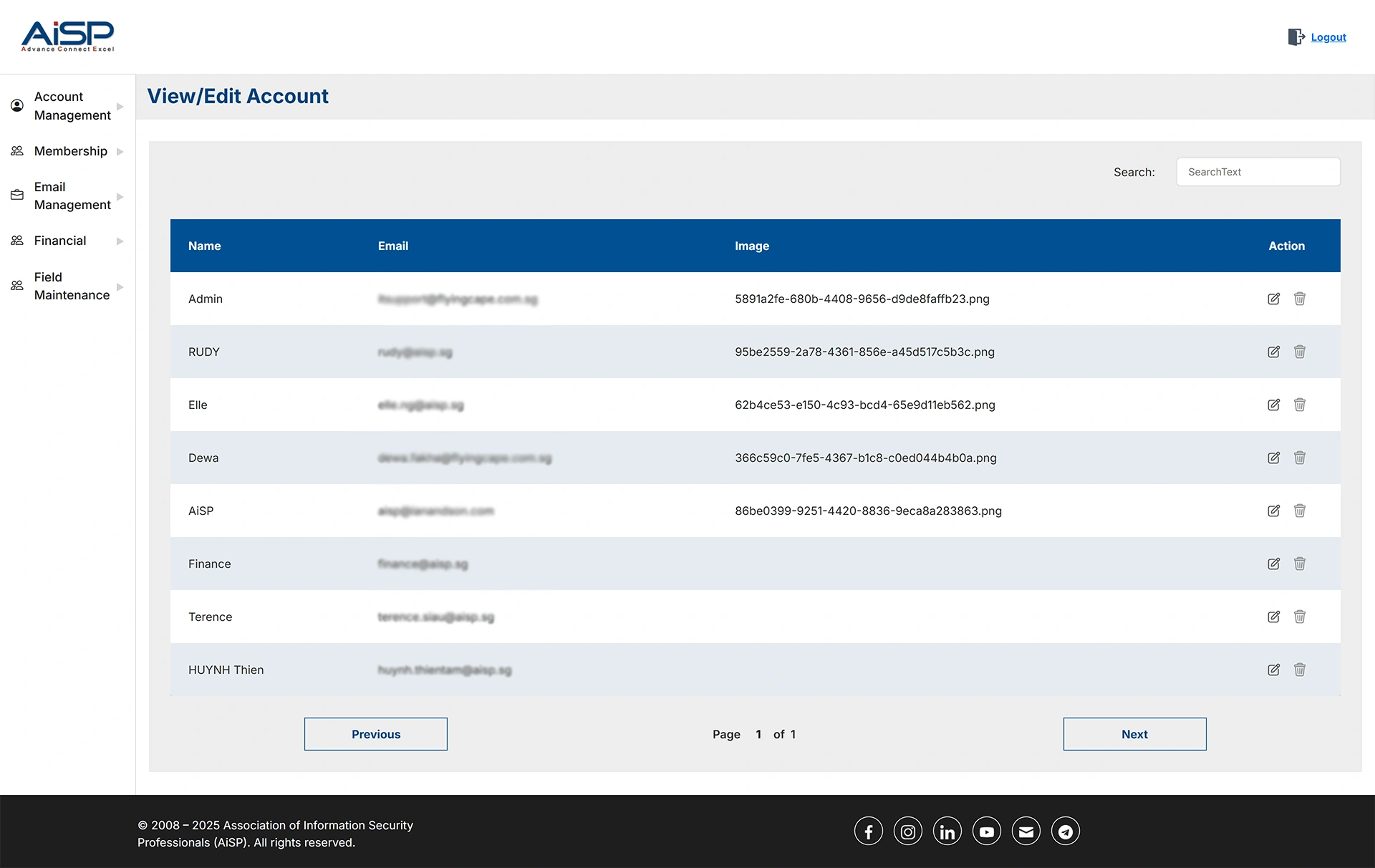The image size is (1375, 868).
Task: Click the Logout link
Action: click(1328, 37)
